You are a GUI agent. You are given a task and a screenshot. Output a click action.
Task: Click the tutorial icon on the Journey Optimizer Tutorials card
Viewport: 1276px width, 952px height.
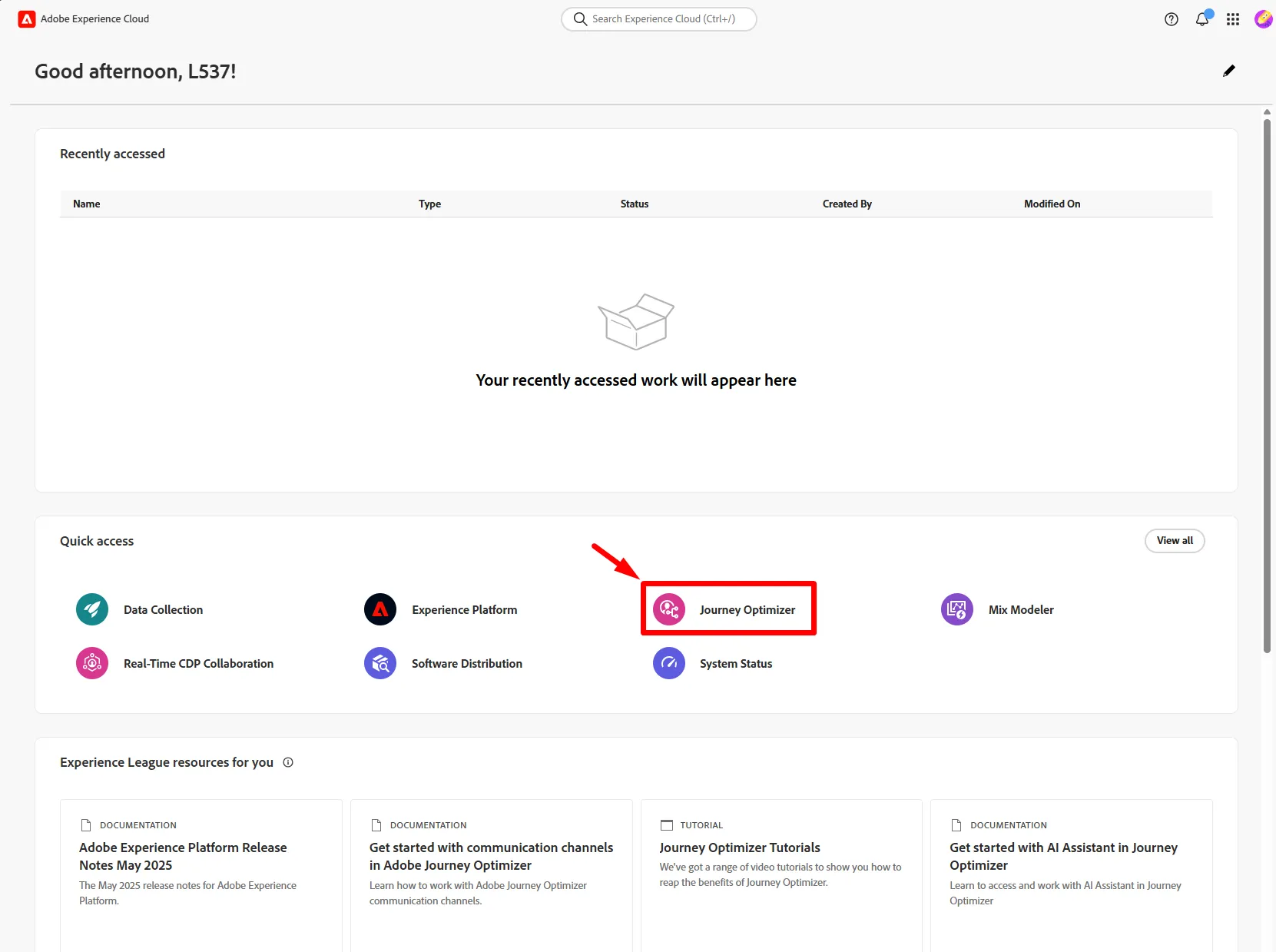667,825
